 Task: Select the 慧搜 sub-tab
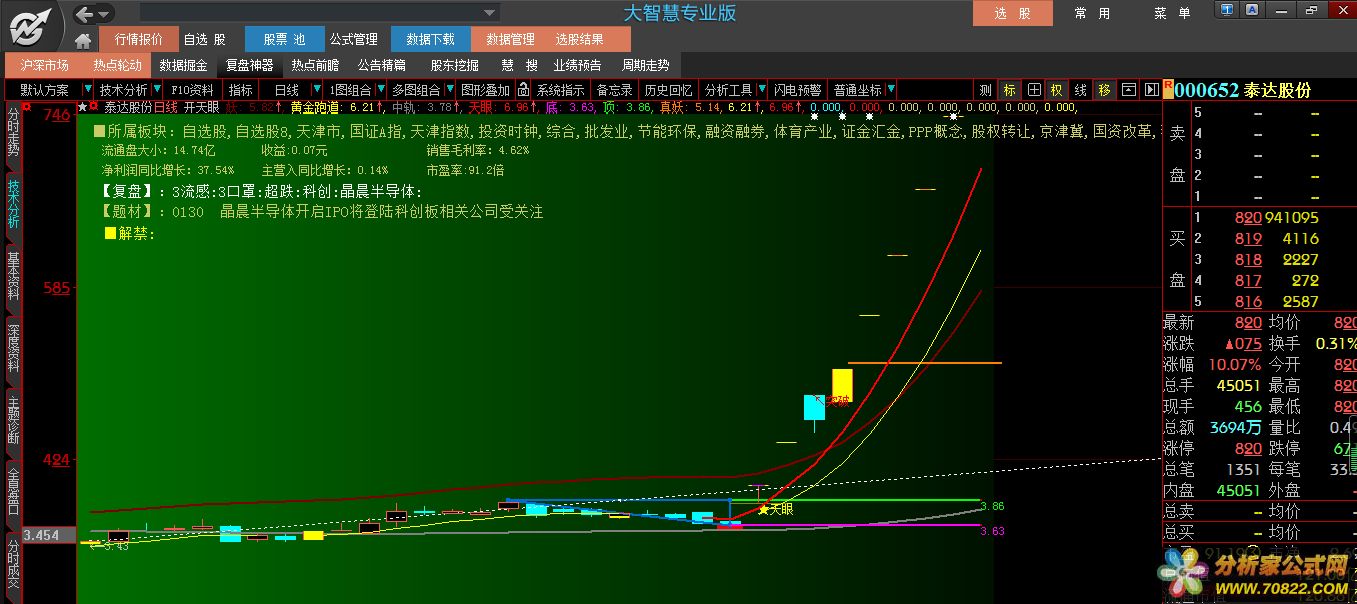coord(519,65)
